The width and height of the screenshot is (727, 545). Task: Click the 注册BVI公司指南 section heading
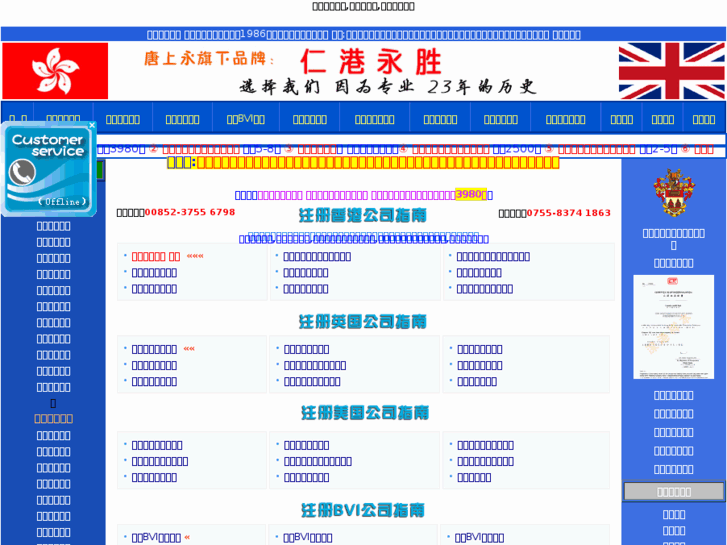click(363, 510)
